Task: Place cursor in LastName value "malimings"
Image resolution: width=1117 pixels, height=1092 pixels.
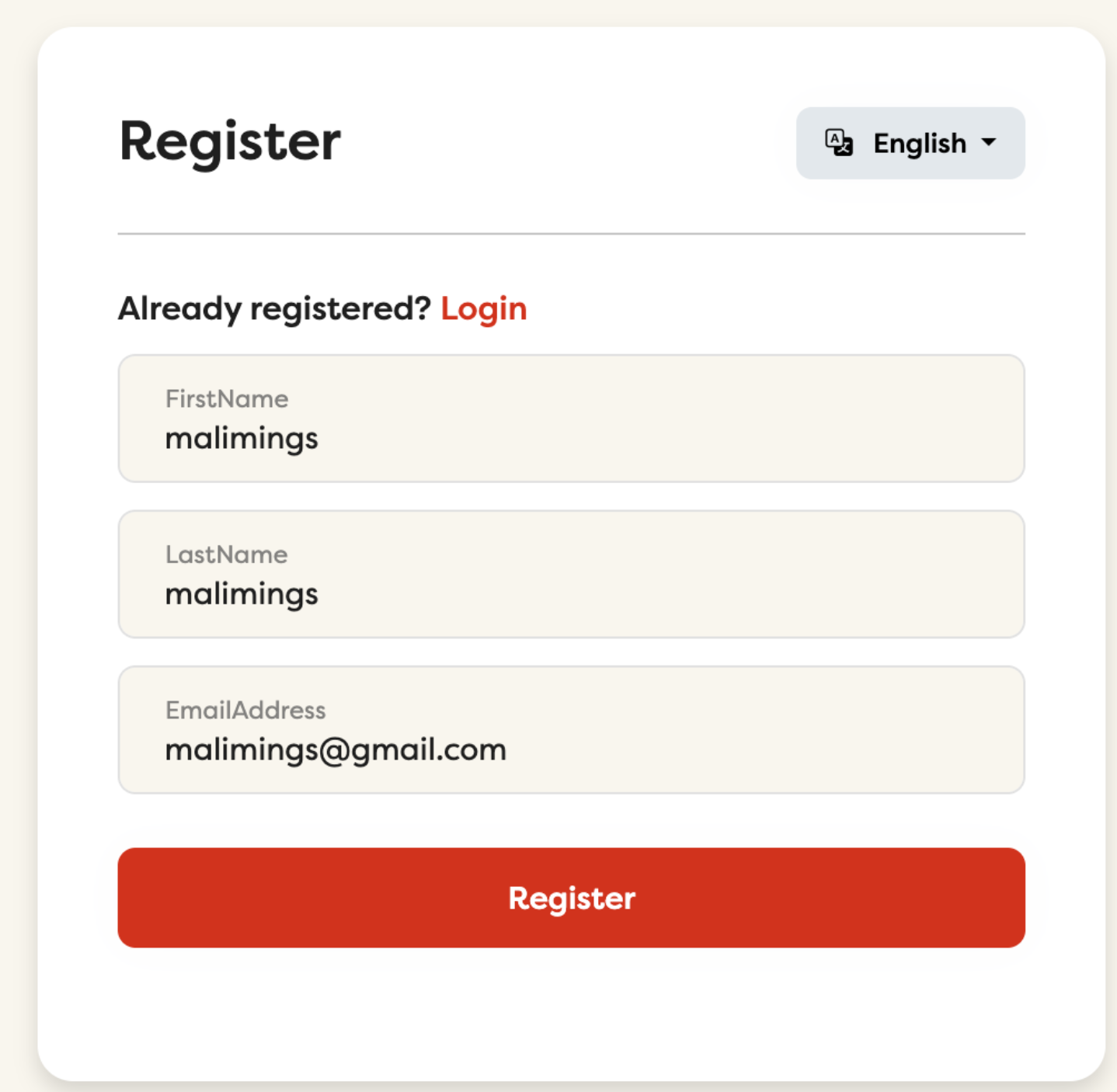Action: click(x=242, y=594)
